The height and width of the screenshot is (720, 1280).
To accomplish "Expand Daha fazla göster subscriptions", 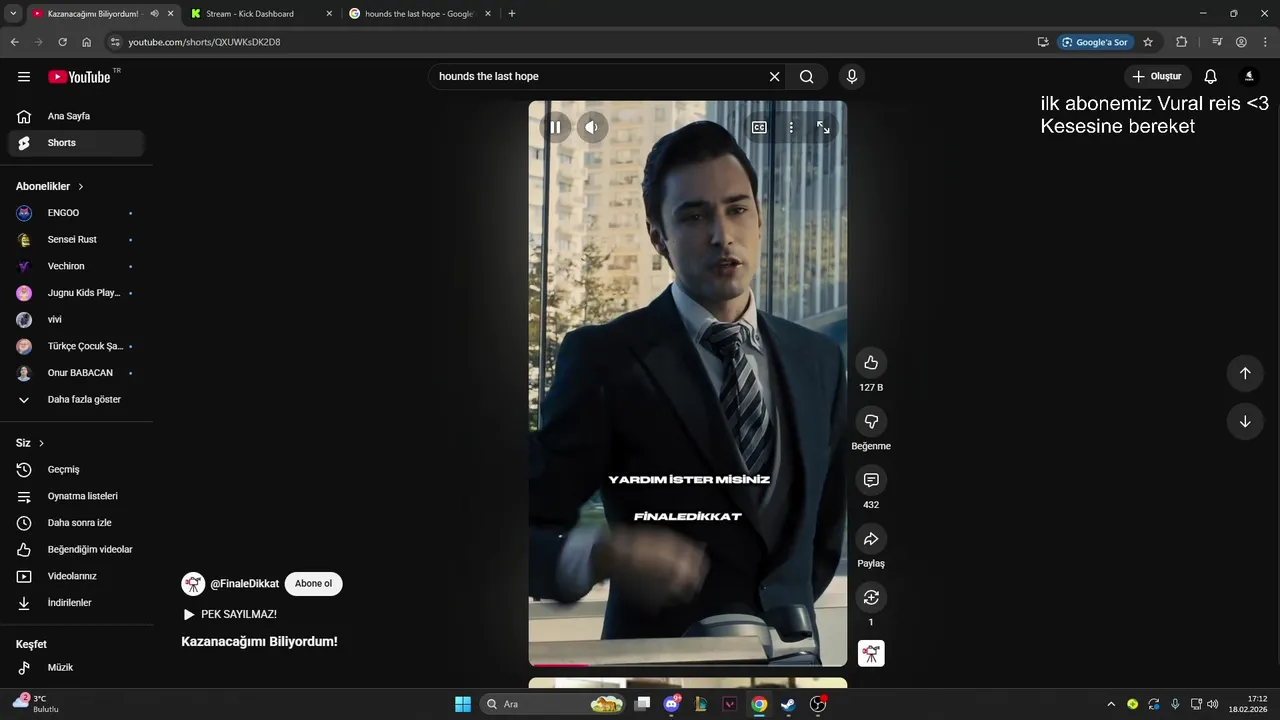I will tap(76, 400).
